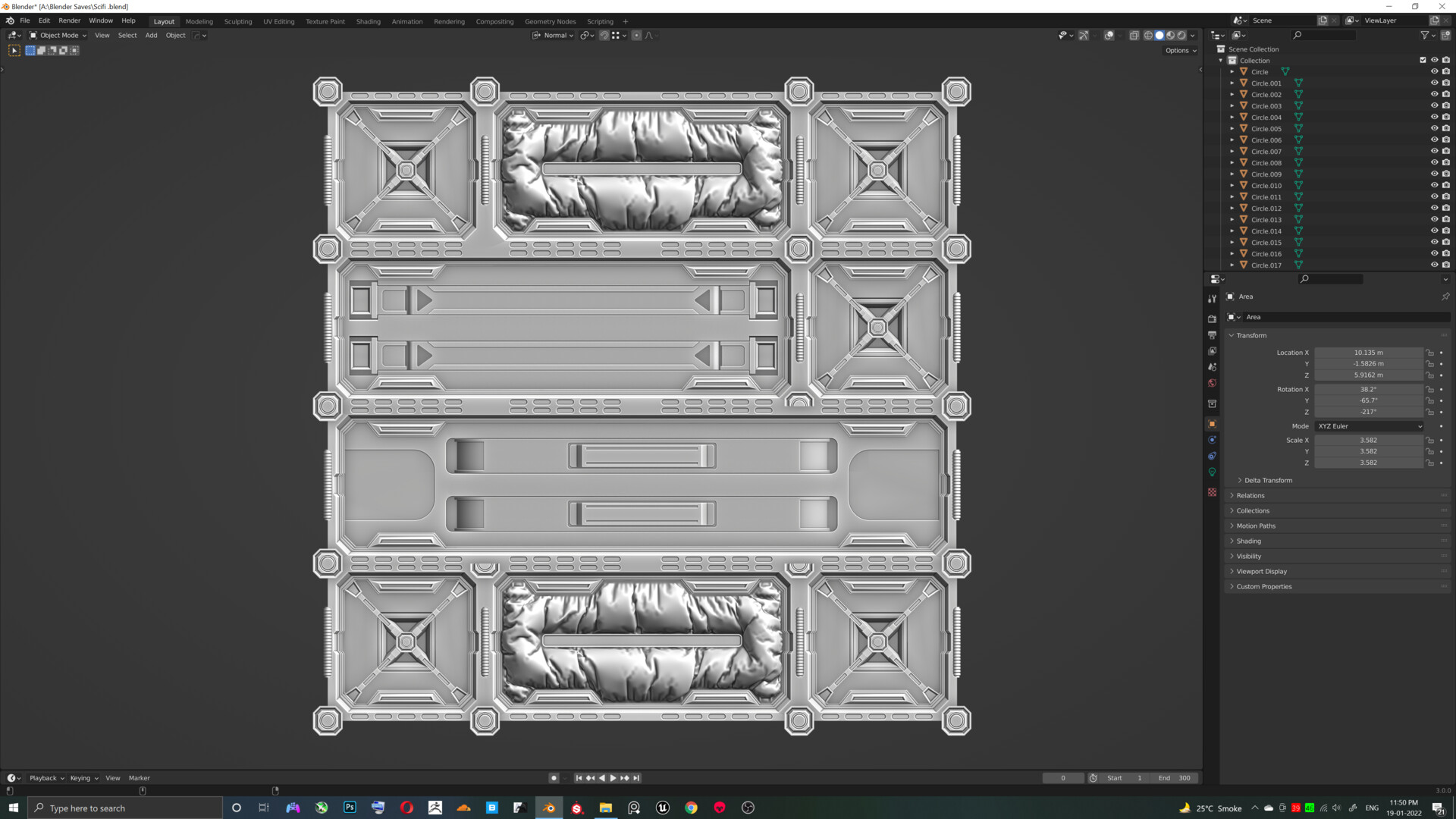Select the orange Object Properties tab
This screenshot has width=1456, height=819.
click(x=1212, y=423)
